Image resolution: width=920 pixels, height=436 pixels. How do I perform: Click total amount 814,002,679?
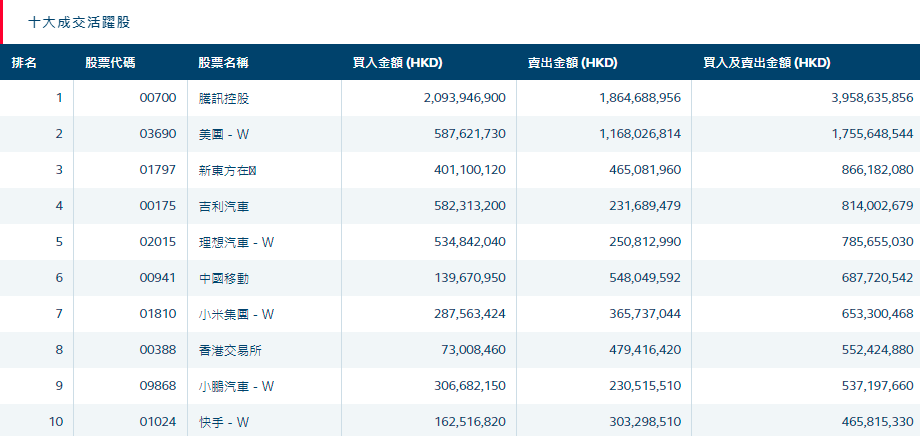(877, 206)
